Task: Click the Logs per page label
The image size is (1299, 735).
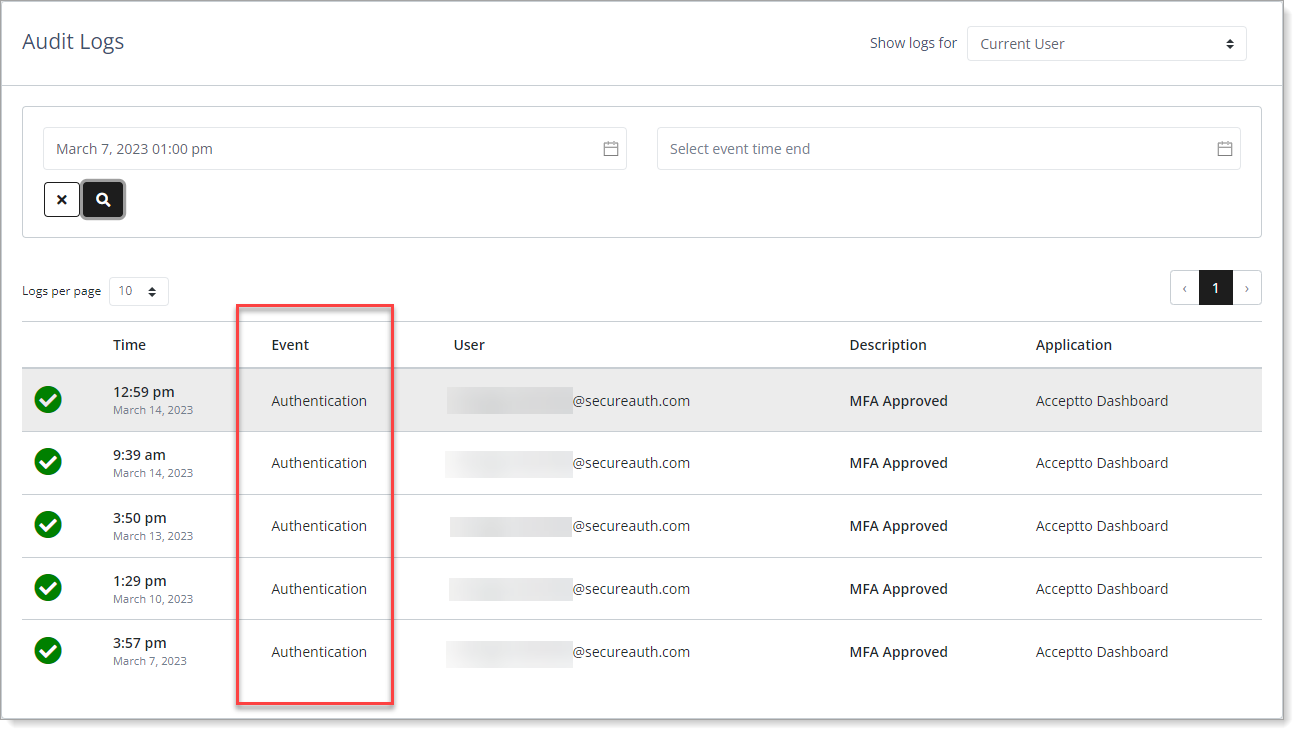Action: (x=62, y=291)
